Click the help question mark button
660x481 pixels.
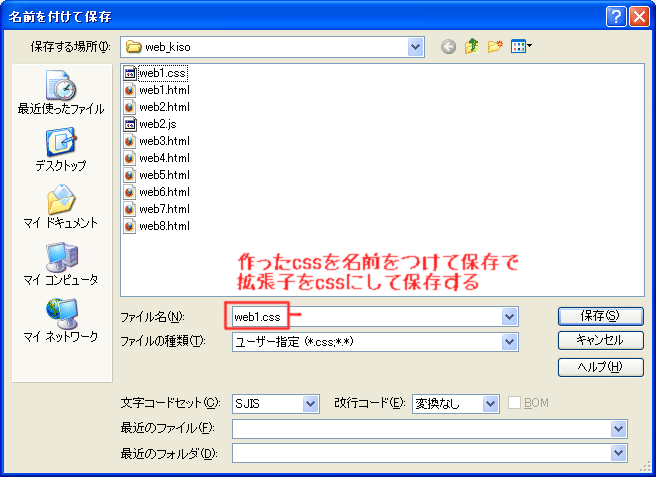[616, 17]
